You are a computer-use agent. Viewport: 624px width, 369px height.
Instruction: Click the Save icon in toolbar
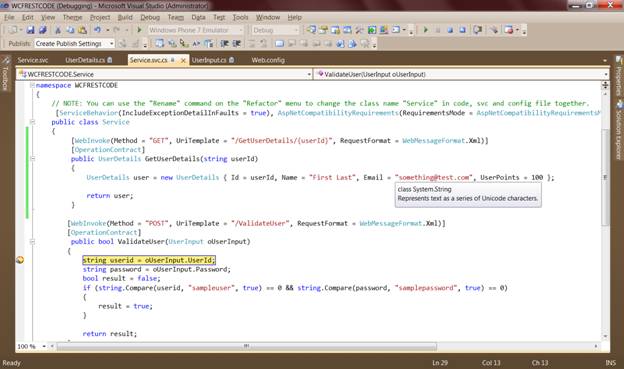pyautogui.click(x=30, y=30)
